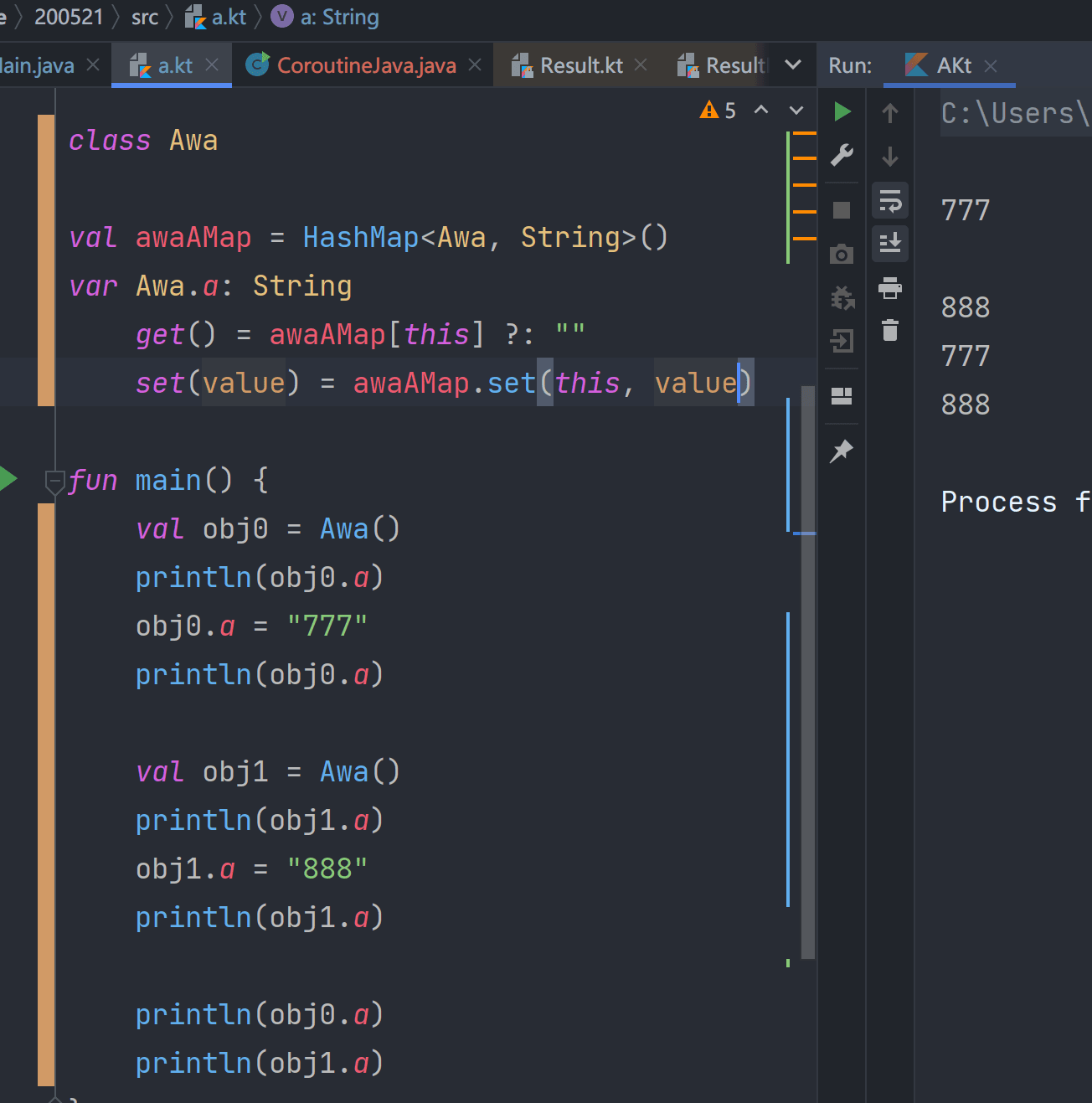Click the Run: panel label

click(x=850, y=65)
